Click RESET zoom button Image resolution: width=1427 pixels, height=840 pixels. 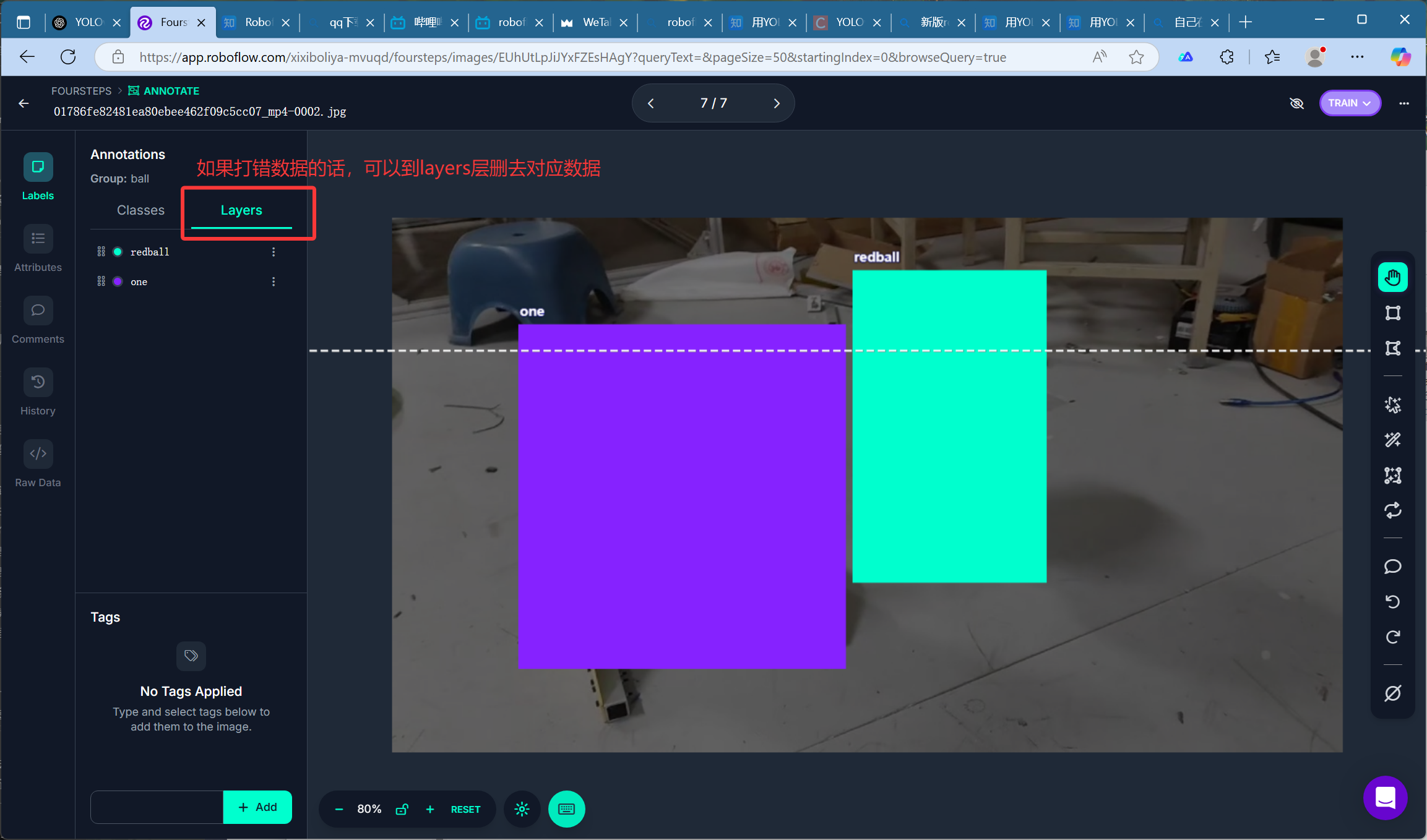click(x=465, y=809)
